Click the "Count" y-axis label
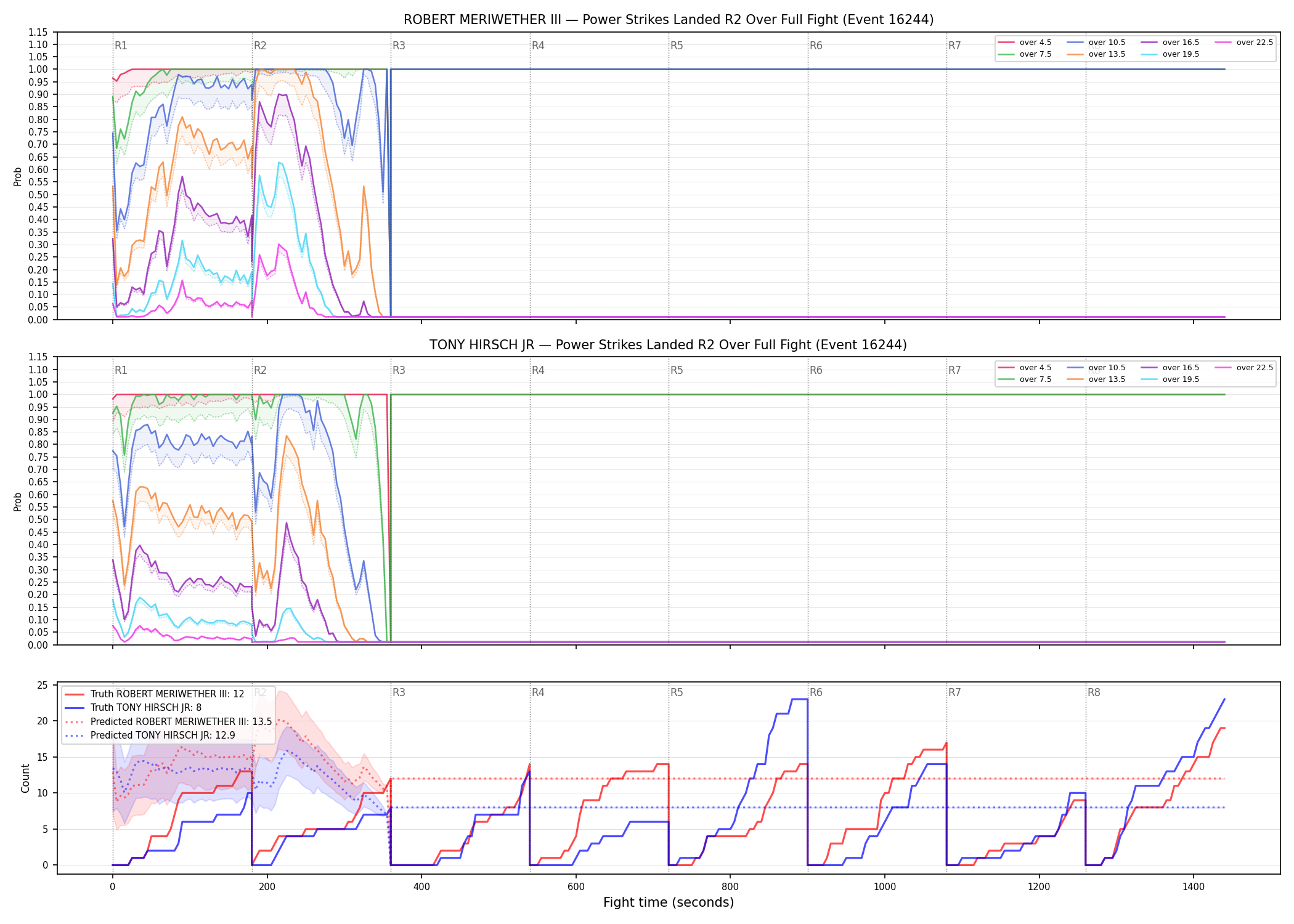1294x924 pixels. click(25, 778)
